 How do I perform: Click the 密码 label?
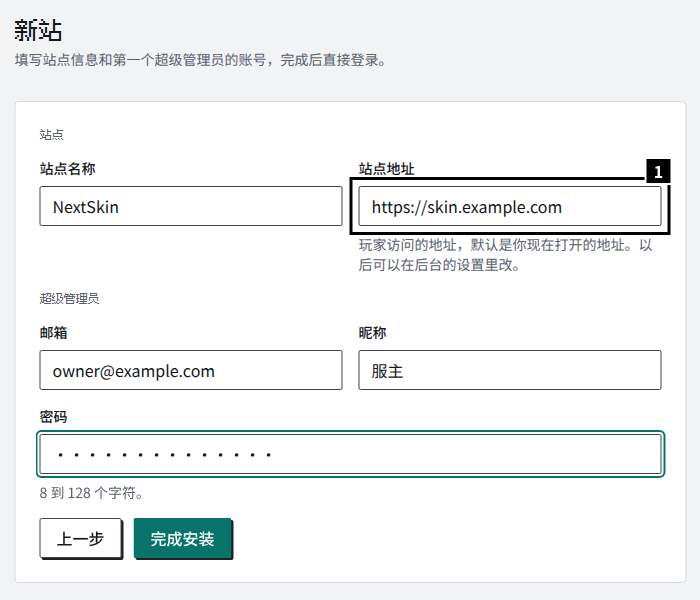[x=54, y=417]
